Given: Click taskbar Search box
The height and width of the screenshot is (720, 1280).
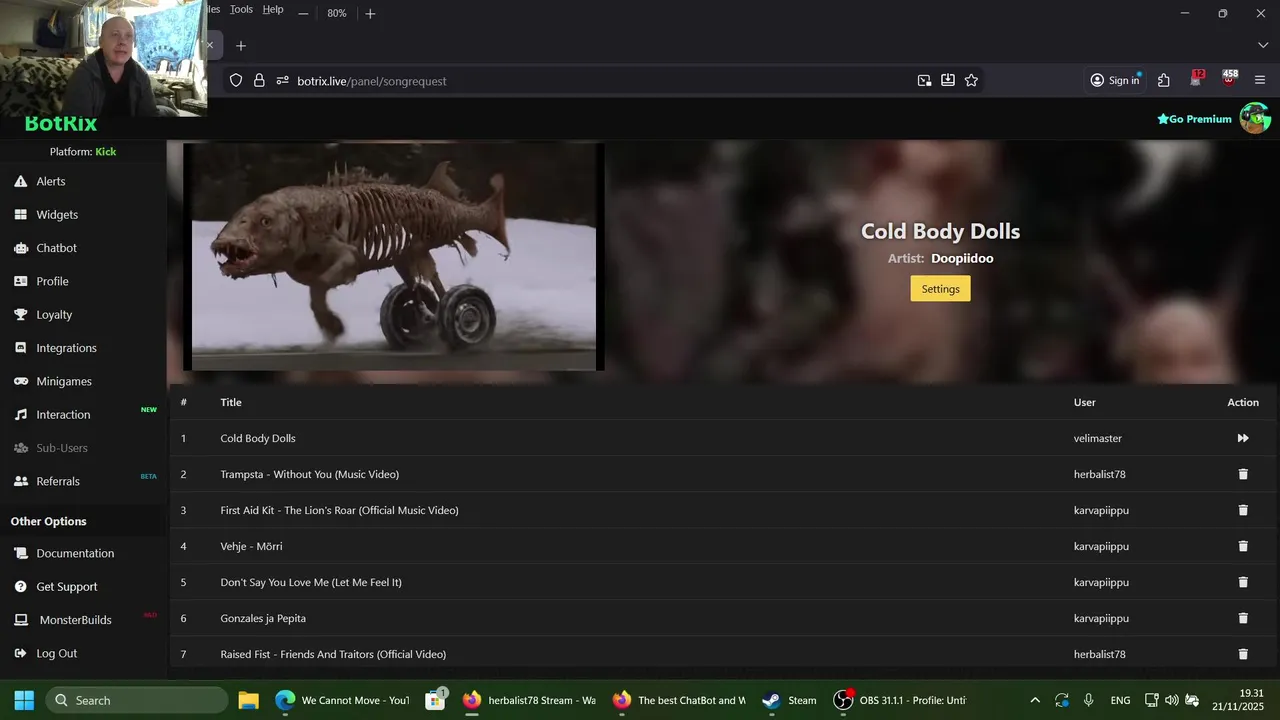Looking at the screenshot, I should point(138,700).
